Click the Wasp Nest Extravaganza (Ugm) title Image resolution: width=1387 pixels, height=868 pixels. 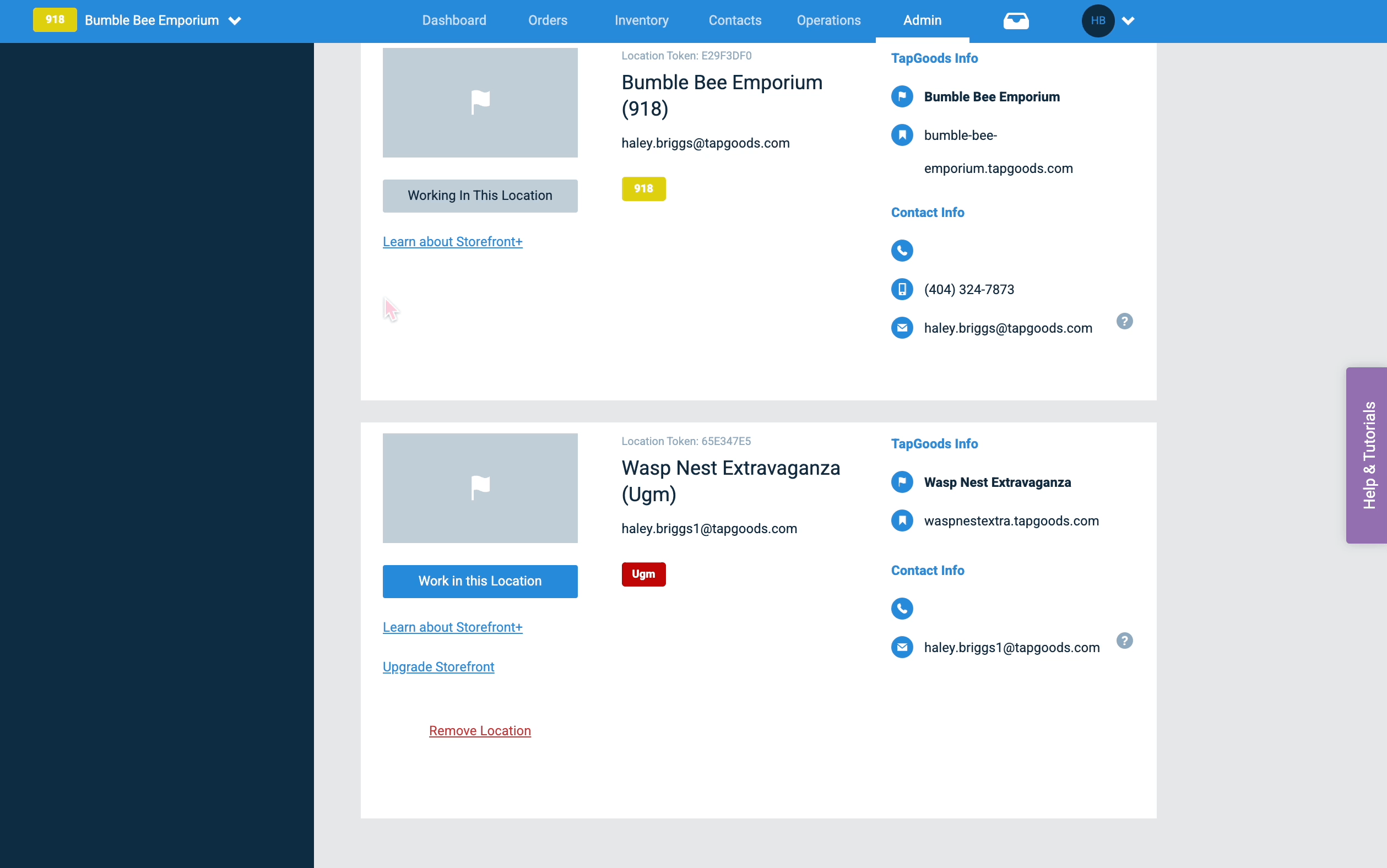pyautogui.click(x=730, y=481)
